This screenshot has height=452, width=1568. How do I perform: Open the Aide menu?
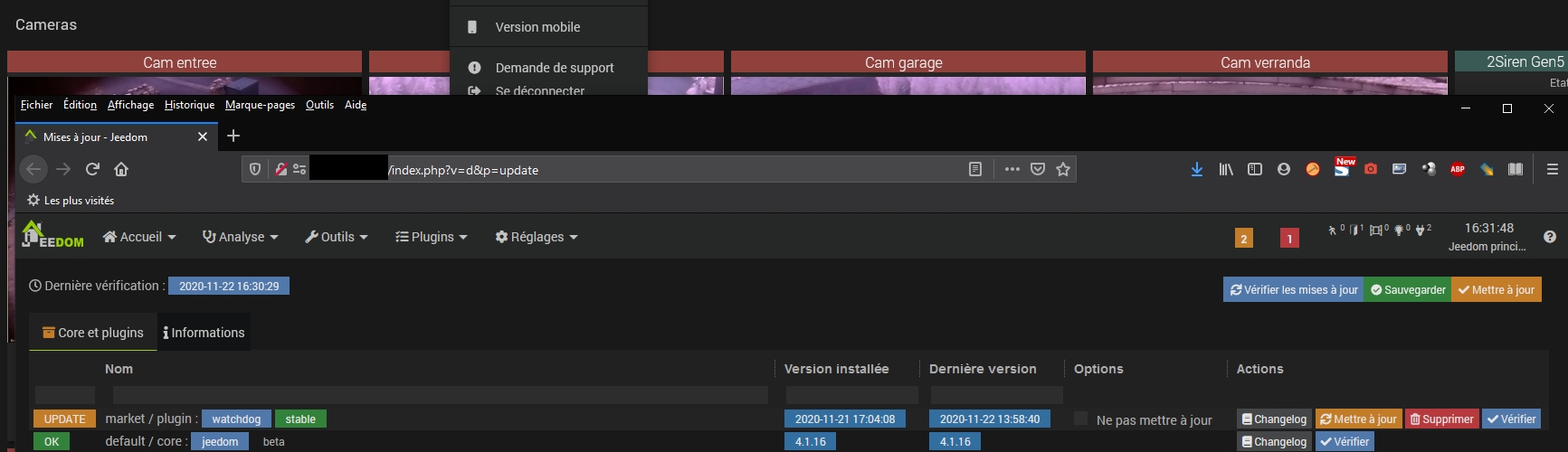pyautogui.click(x=356, y=105)
